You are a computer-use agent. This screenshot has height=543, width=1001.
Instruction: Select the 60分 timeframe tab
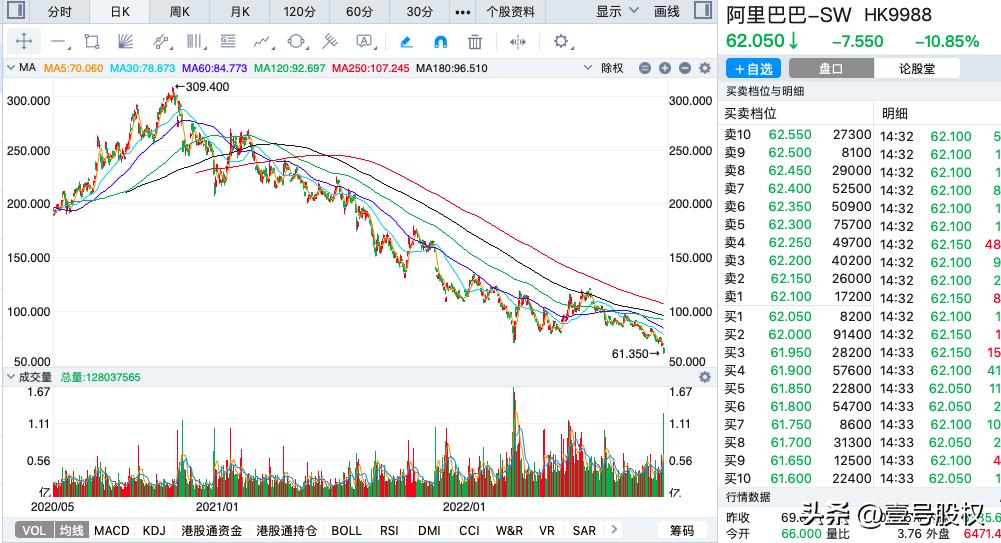pyautogui.click(x=359, y=11)
